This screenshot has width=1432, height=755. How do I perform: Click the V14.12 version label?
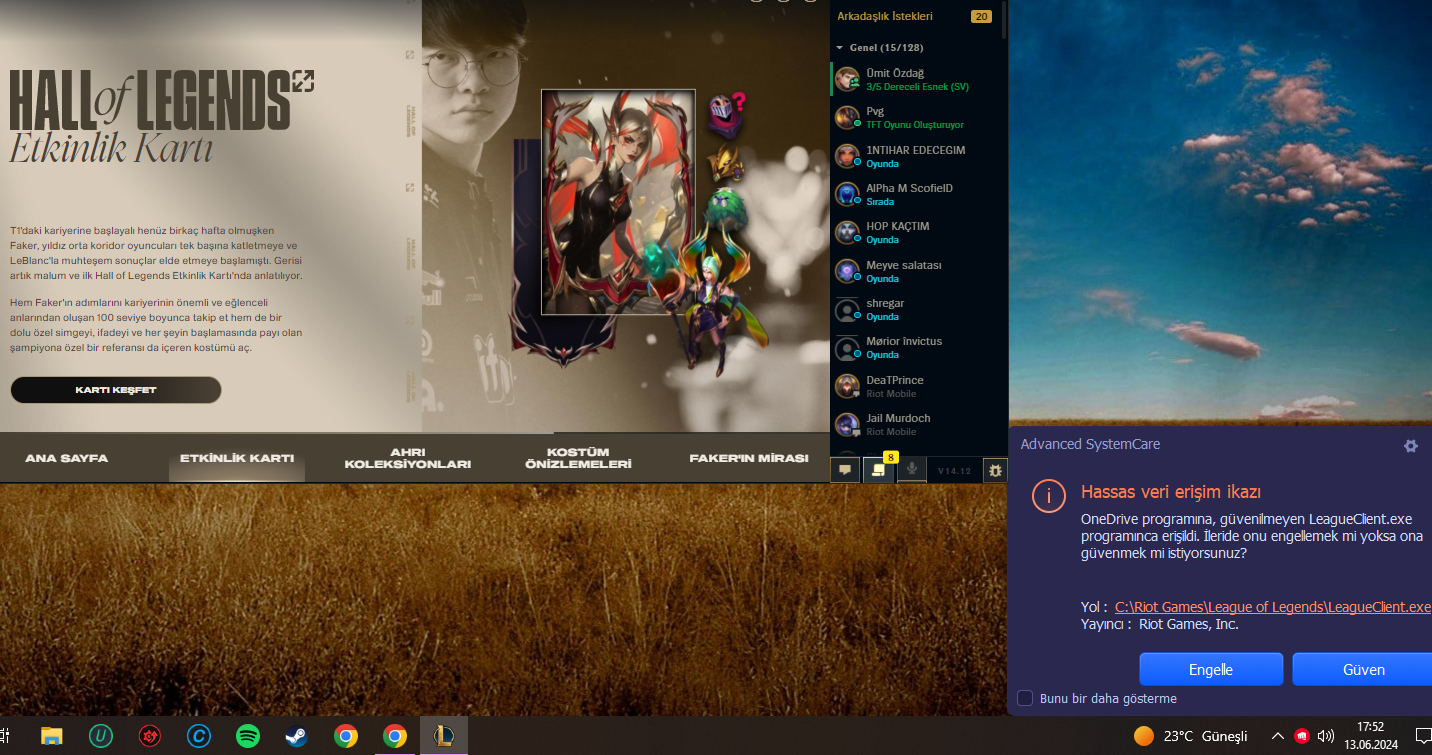click(954, 470)
